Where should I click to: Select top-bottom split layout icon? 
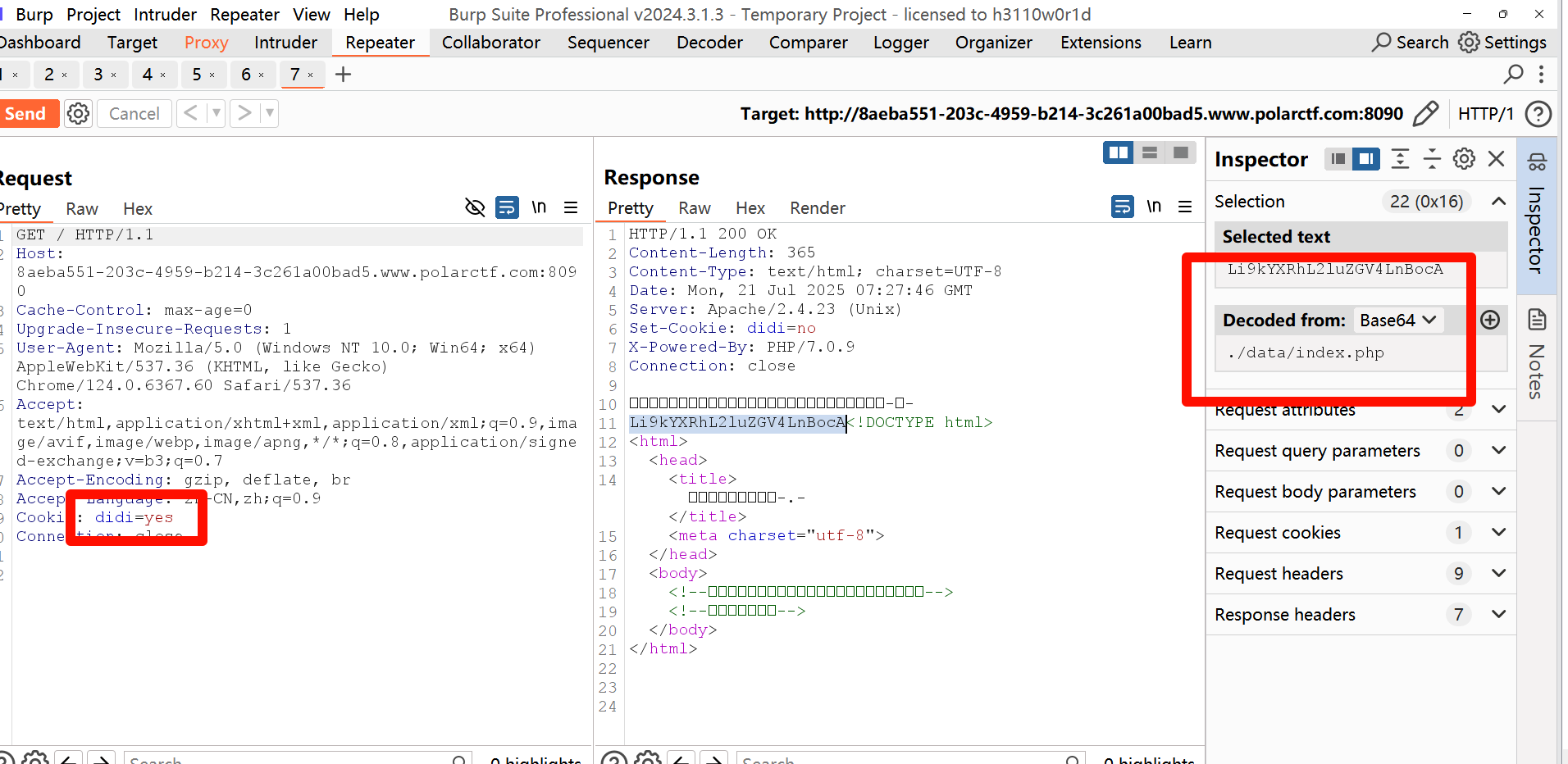tap(1150, 152)
